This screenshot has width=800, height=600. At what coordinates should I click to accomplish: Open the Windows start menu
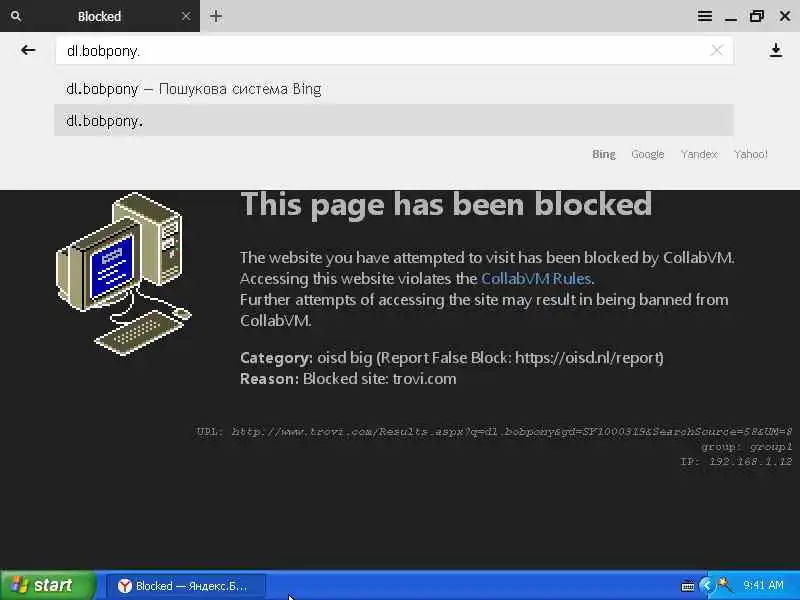click(x=47, y=585)
